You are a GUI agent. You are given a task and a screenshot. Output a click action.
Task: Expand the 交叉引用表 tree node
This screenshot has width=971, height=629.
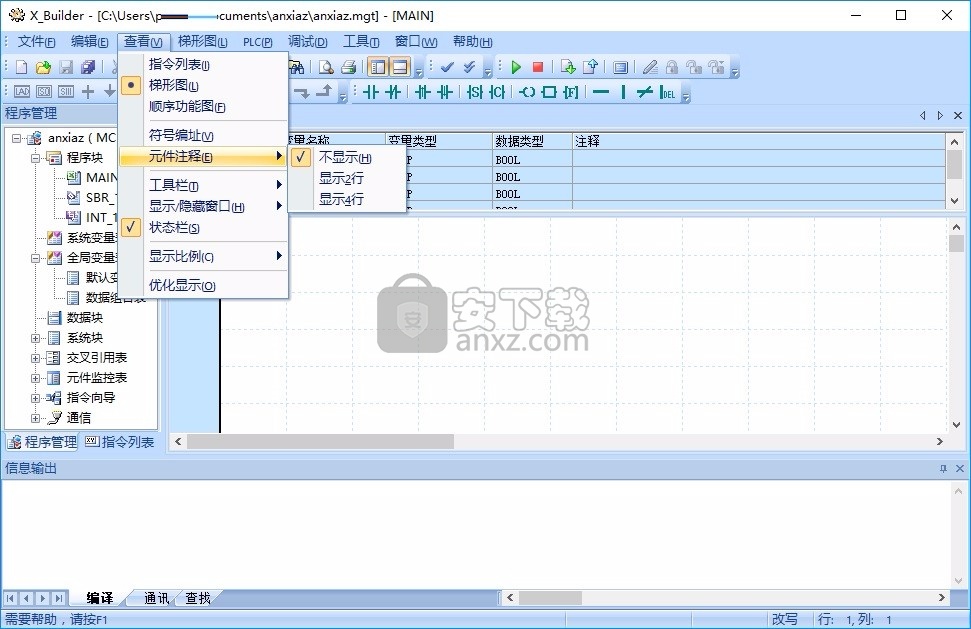(x=36, y=358)
